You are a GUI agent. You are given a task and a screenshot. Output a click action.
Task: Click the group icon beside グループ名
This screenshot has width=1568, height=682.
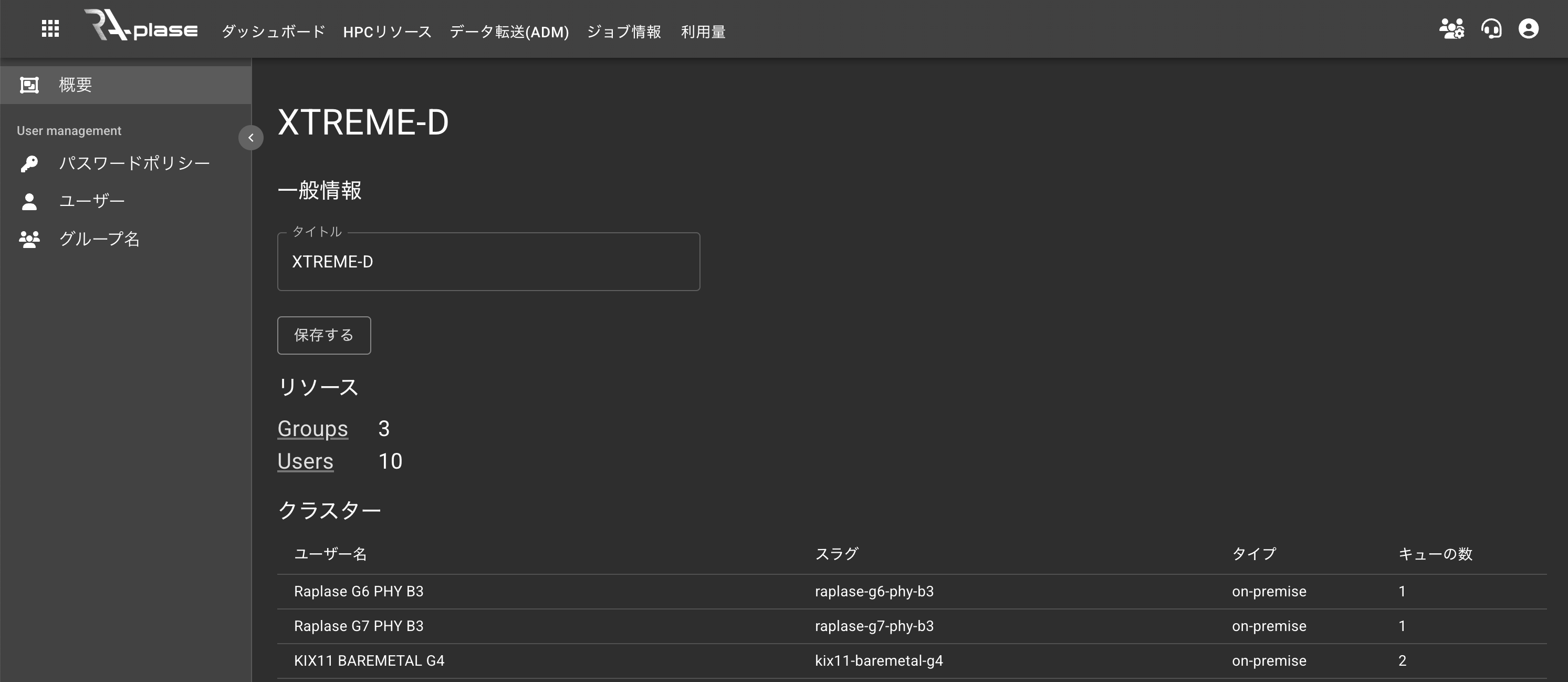(29, 239)
